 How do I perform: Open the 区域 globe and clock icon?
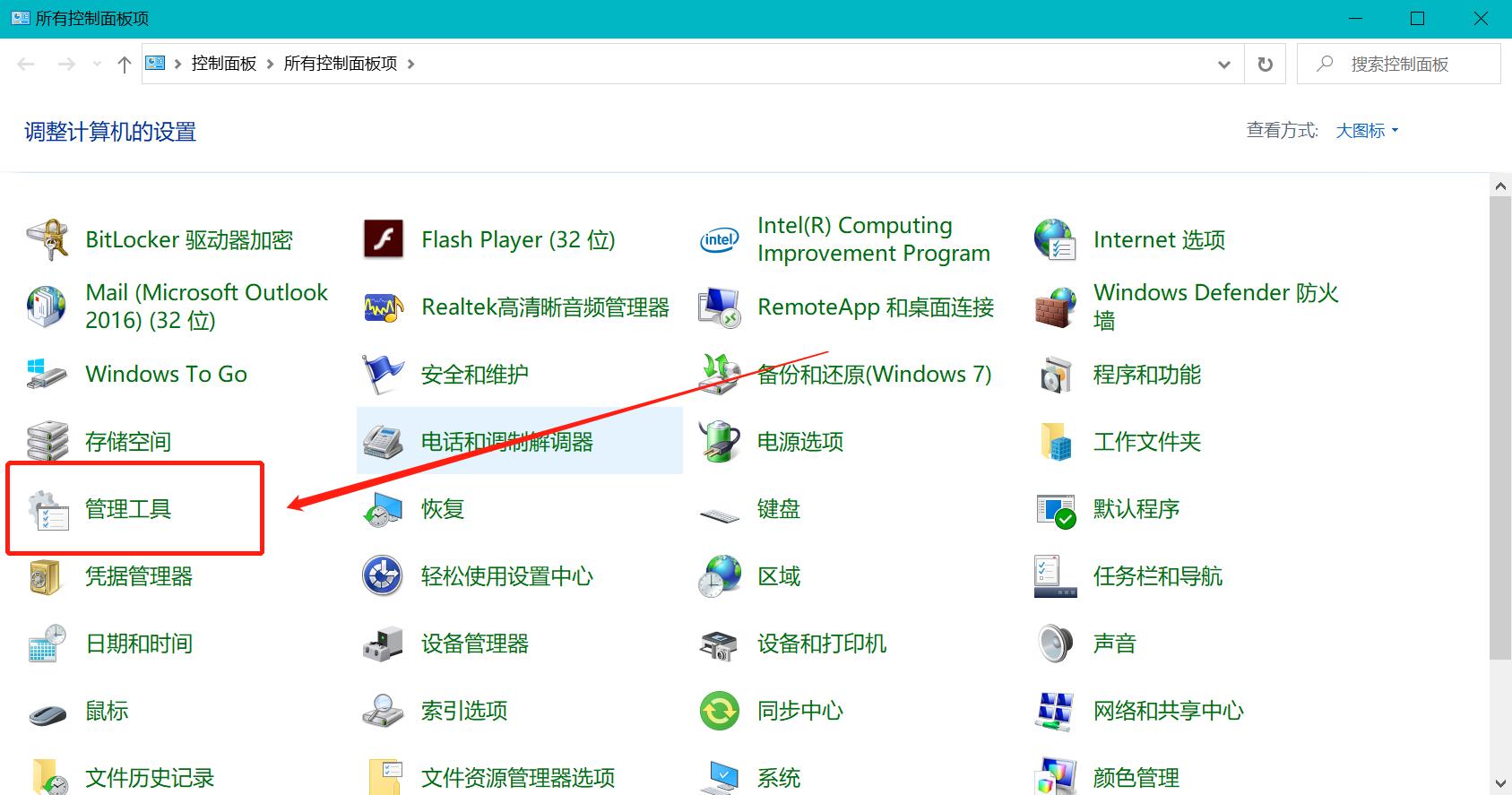pyautogui.click(x=719, y=576)
